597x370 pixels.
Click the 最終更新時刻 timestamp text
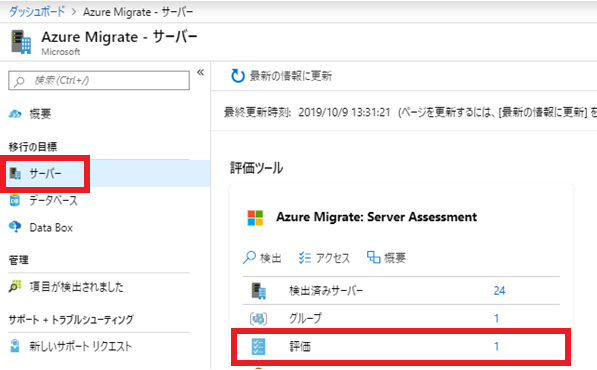pos(307,112)
